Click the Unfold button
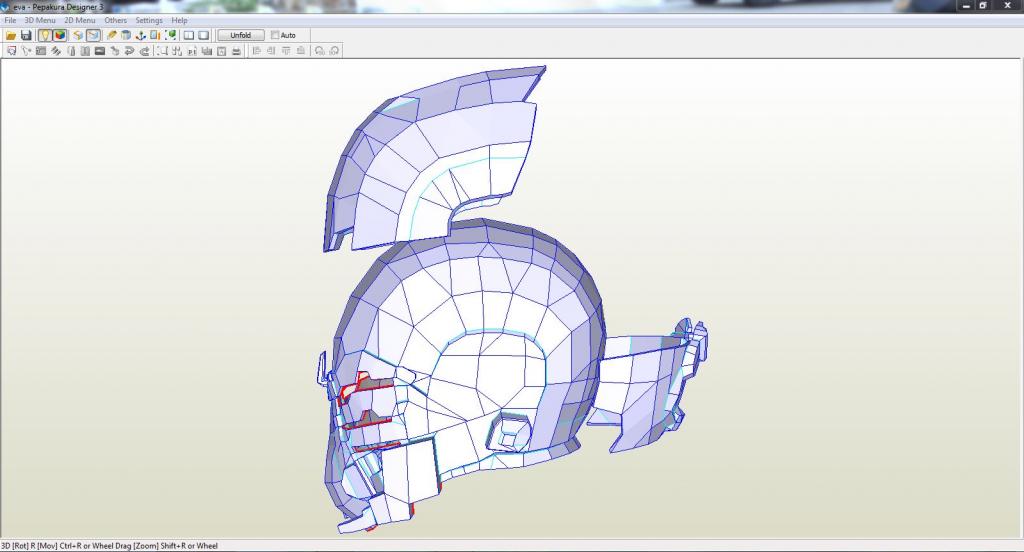 click(240, 35)
